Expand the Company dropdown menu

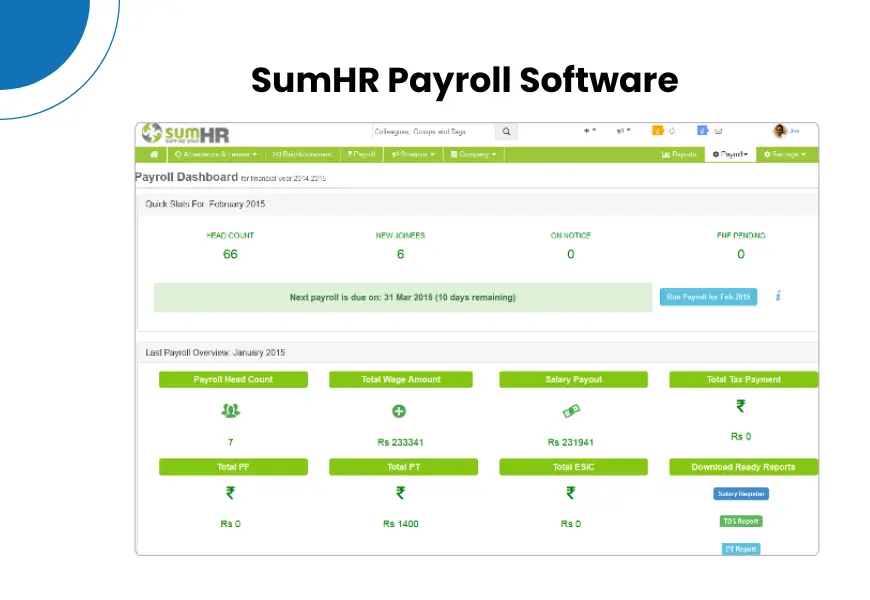(473, 154)
